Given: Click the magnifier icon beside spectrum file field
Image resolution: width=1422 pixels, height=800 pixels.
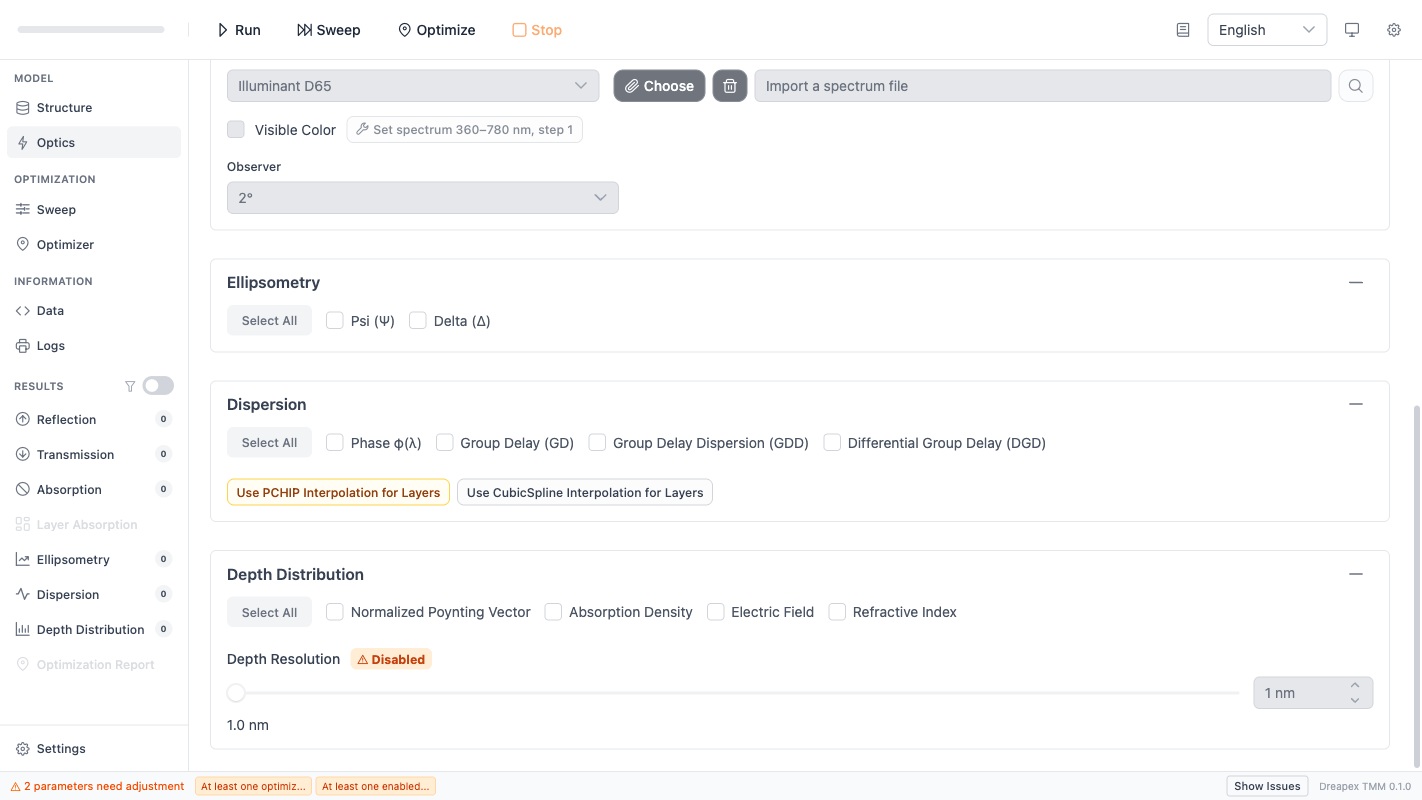Looking at the screenshot, I should [x=1355, y=86].
